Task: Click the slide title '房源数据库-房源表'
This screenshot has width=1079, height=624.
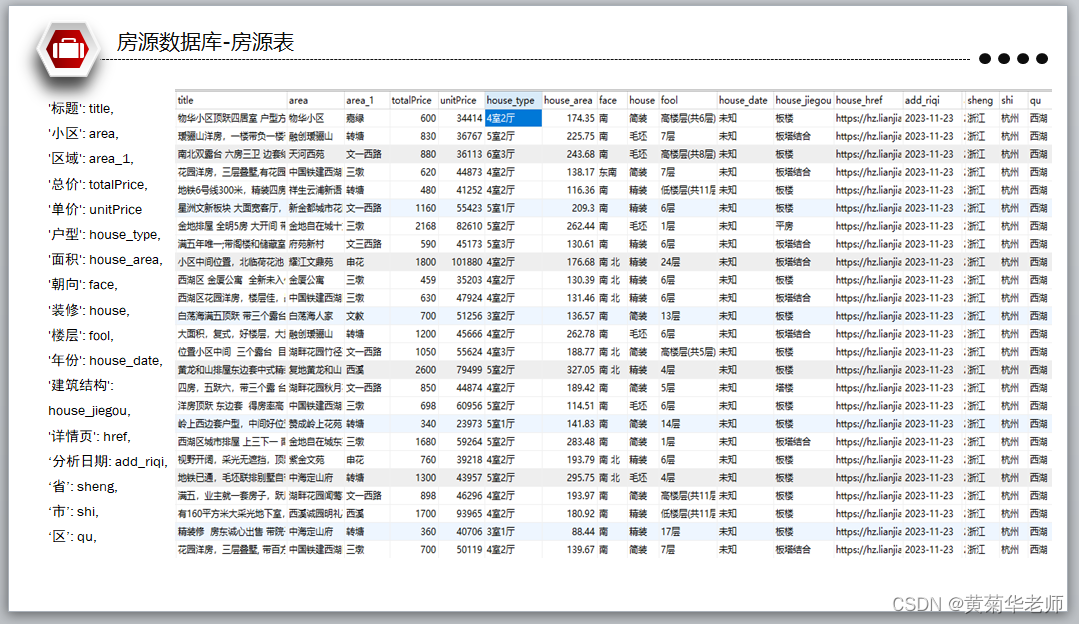Action: (x=205, y=42)
